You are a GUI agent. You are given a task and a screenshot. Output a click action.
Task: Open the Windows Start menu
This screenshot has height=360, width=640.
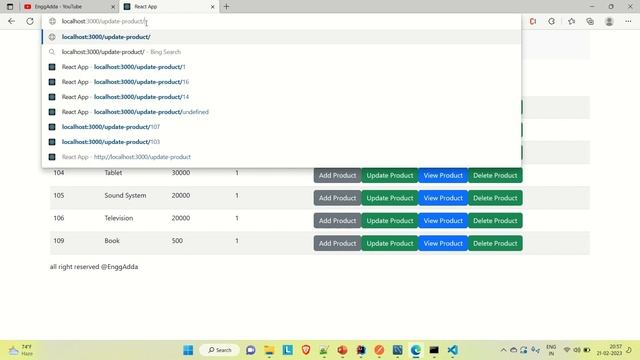coord(188,350)
